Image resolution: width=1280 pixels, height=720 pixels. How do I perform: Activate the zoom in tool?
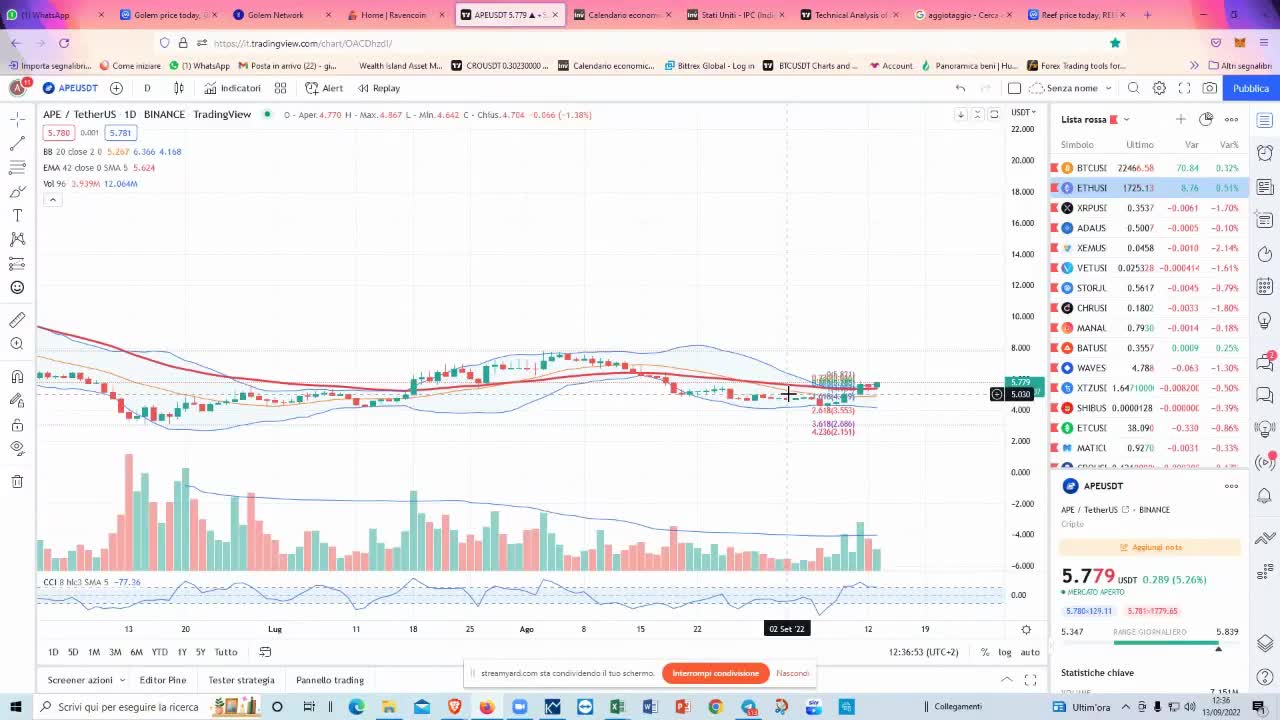coord(17,344)
